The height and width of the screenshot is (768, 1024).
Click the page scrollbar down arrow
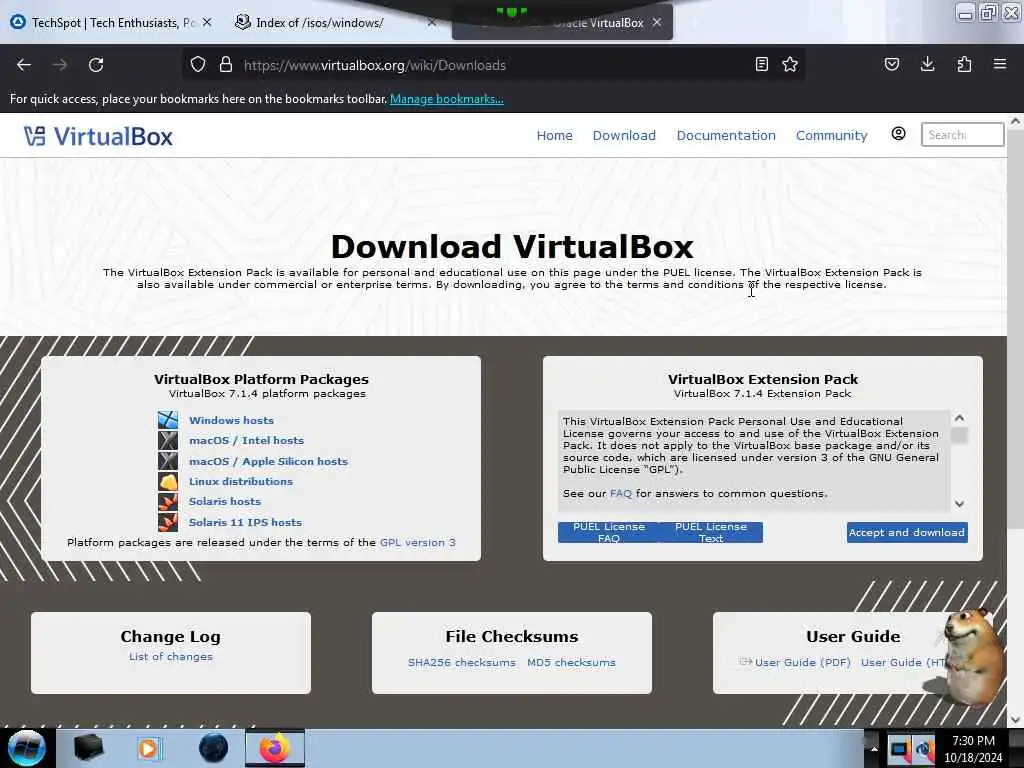coord(1015,719)
